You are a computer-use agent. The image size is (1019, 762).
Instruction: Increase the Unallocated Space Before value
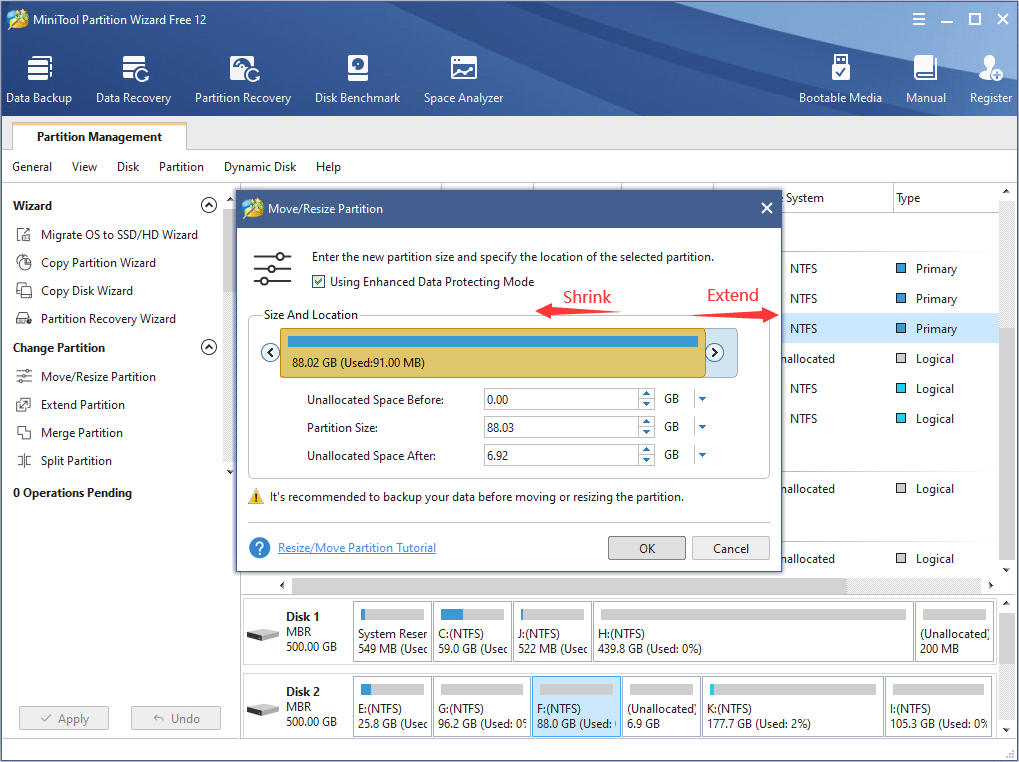click(x=646, y=394)
